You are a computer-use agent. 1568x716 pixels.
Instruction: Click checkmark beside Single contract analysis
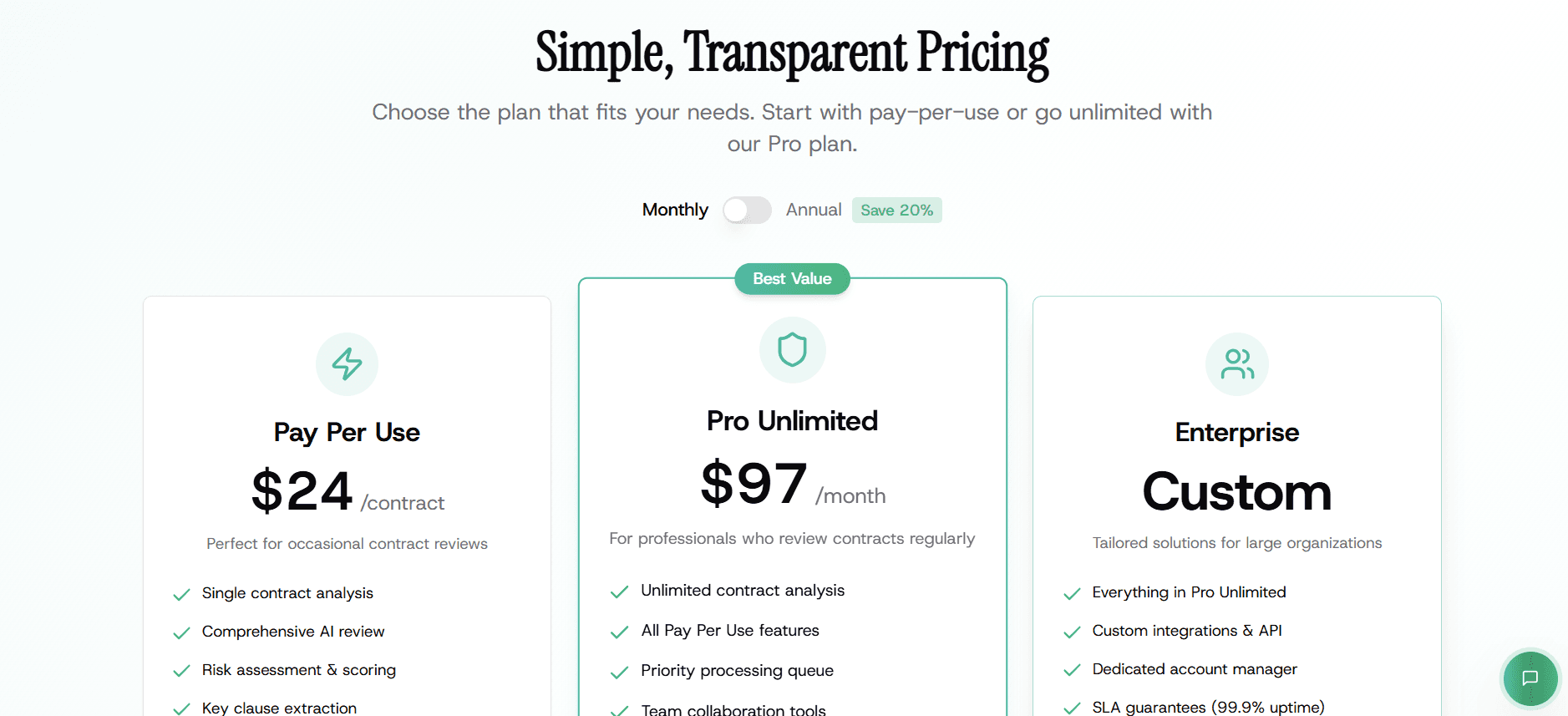click(x=181, y=594)
